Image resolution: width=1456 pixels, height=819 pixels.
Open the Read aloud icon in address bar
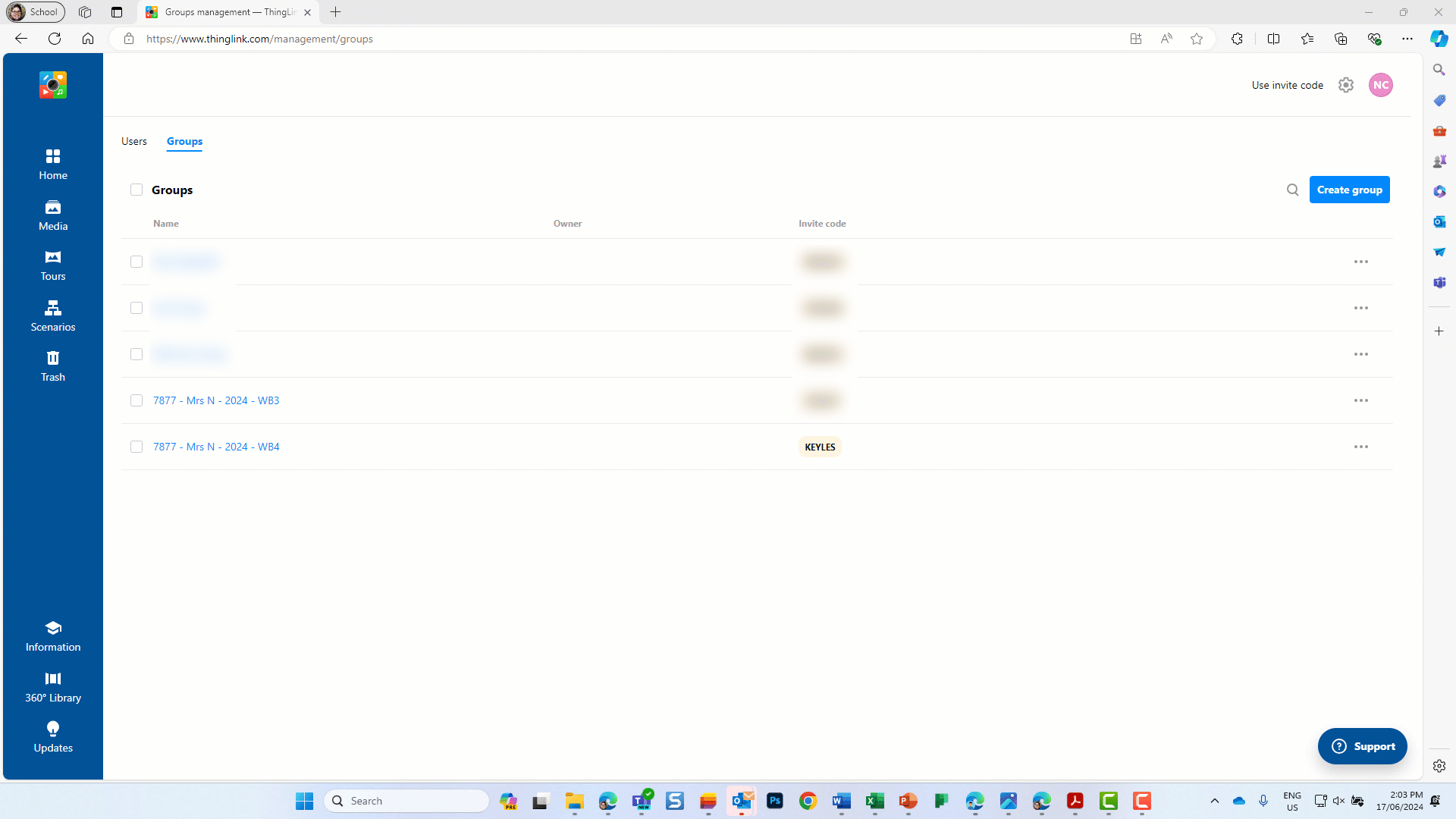(x=1166, y=39)
